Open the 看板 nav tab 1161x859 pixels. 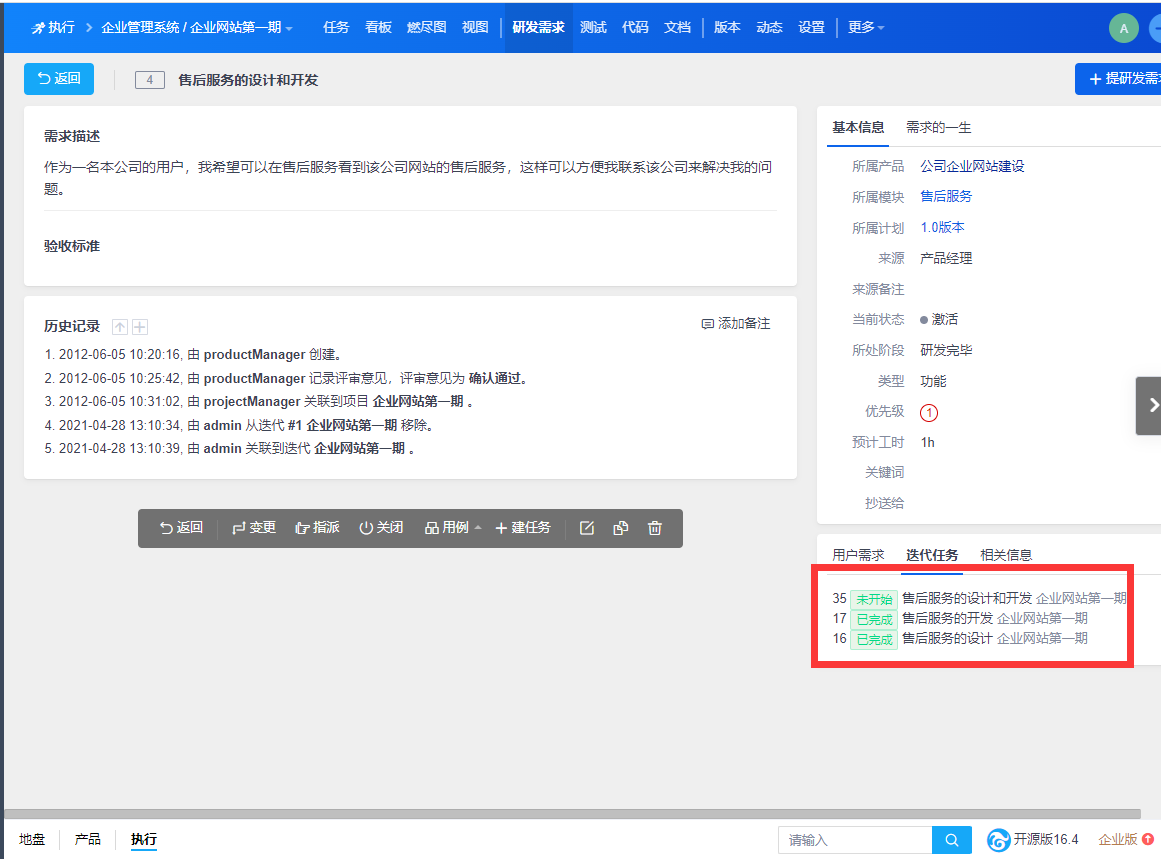(378, 27)
